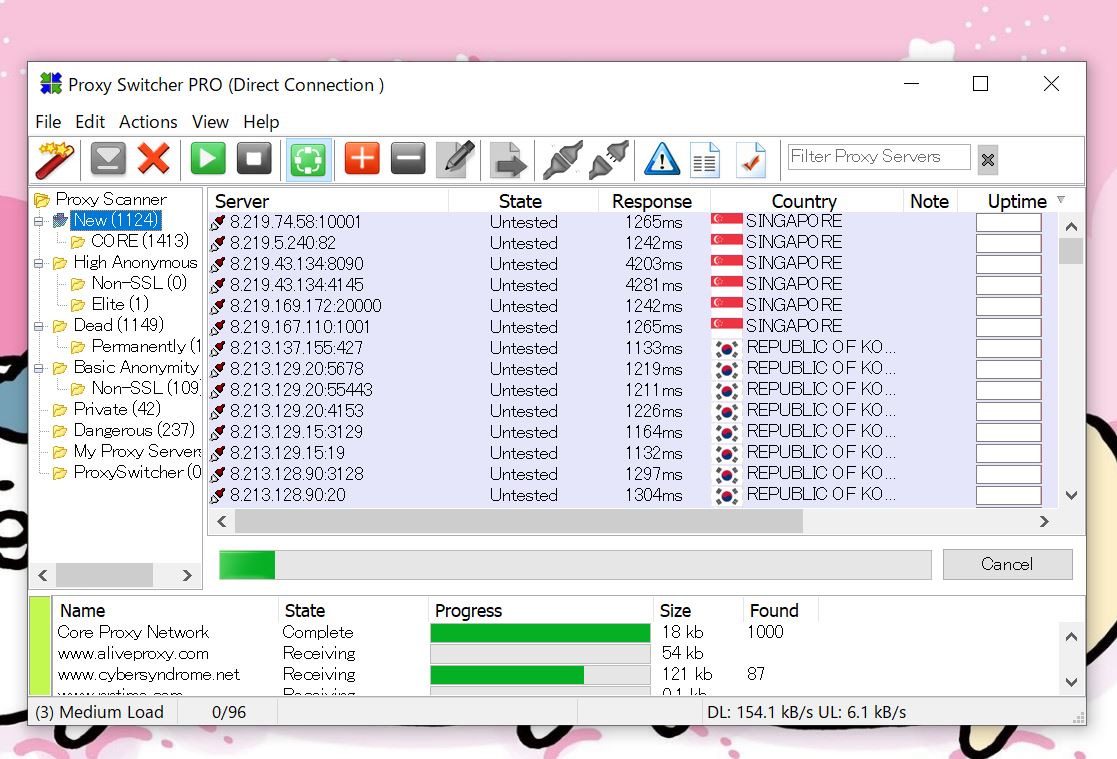Click the dynamite wizard toolbar icon
Image resolution: width=1117 pixels, height=759 pixels.
55,160
